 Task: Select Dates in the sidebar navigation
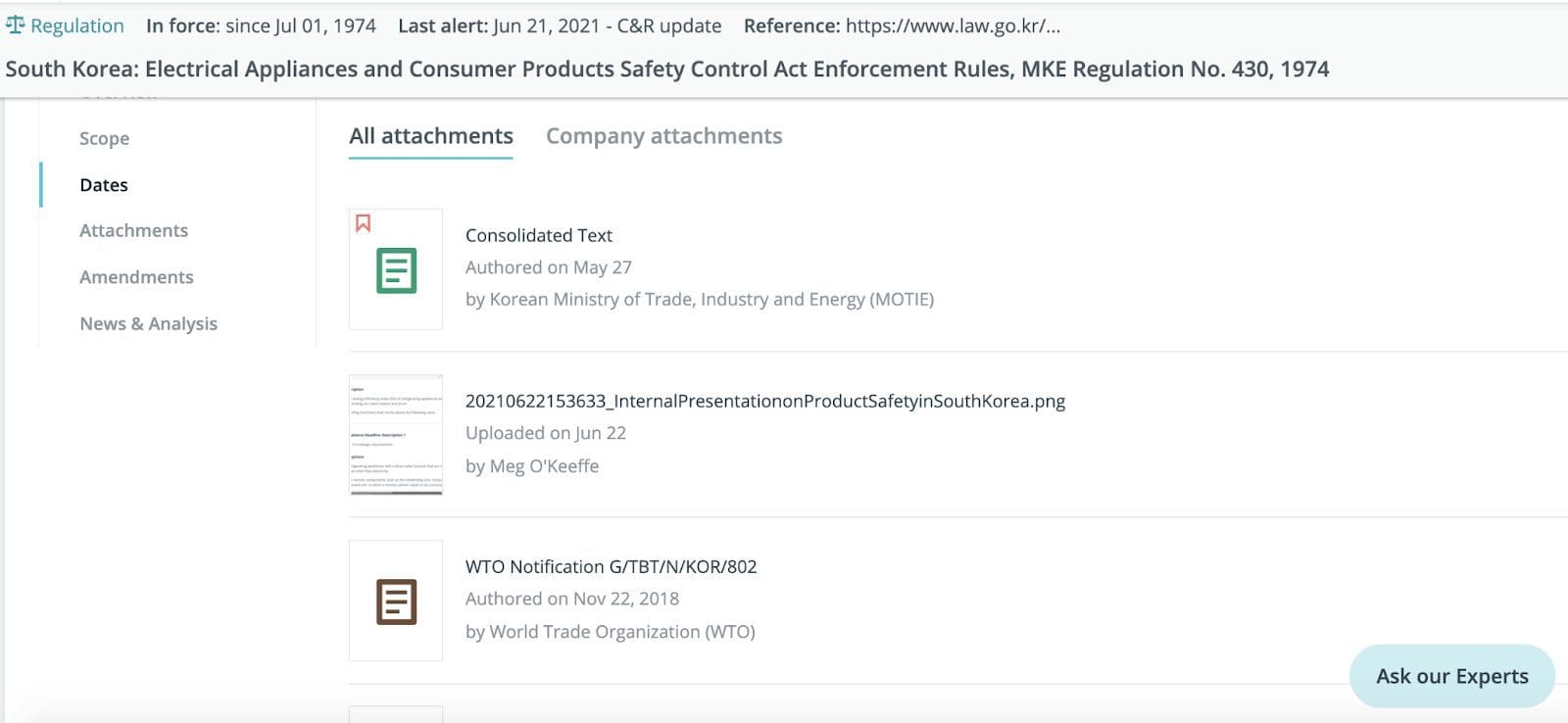coord(104,185)
